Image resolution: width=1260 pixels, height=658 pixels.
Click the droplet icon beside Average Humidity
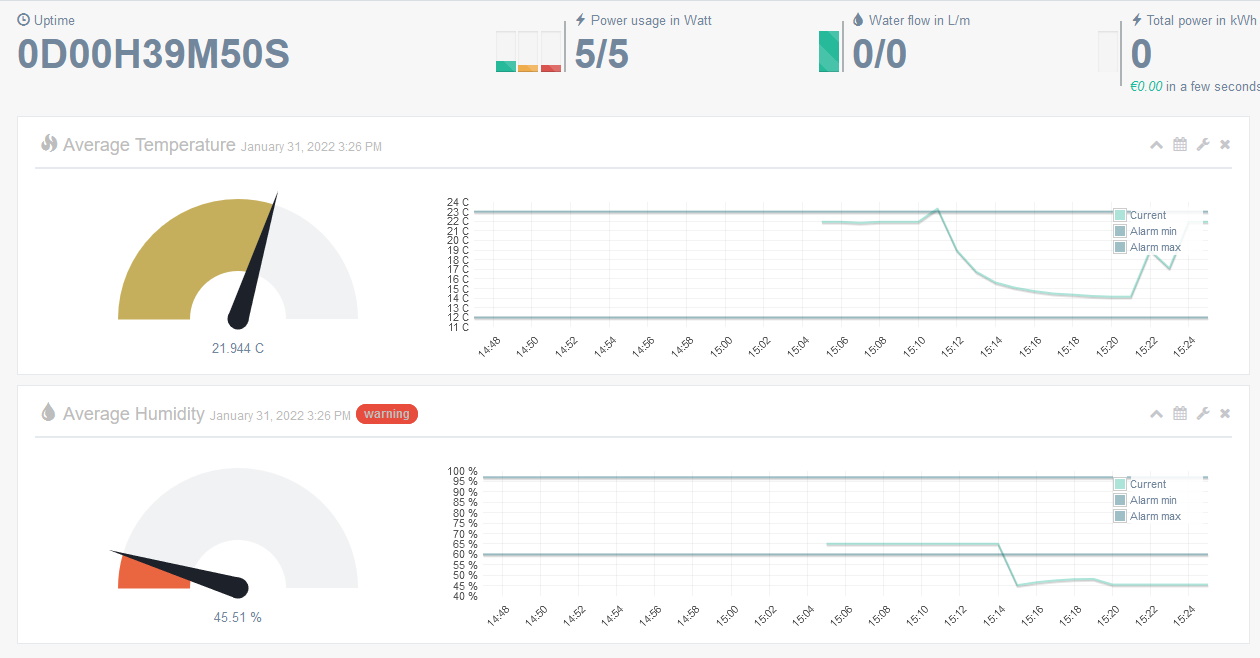pos(48,413)
